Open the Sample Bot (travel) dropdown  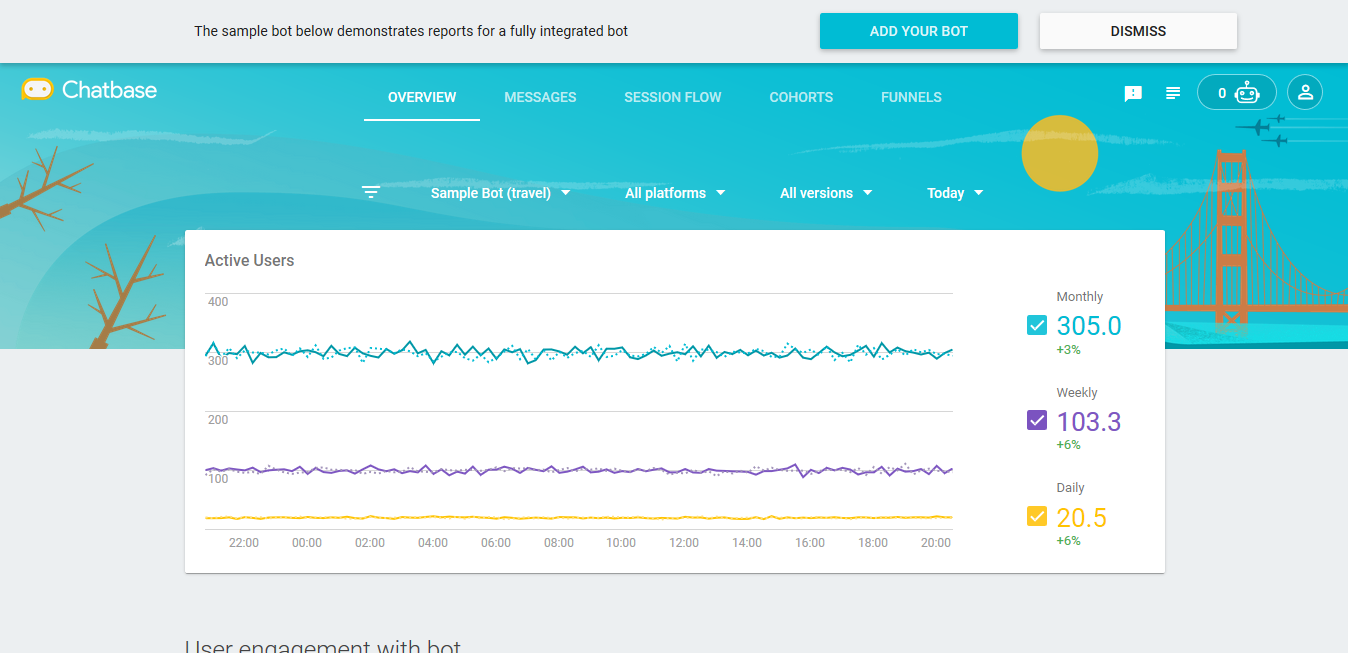[500, 193]
